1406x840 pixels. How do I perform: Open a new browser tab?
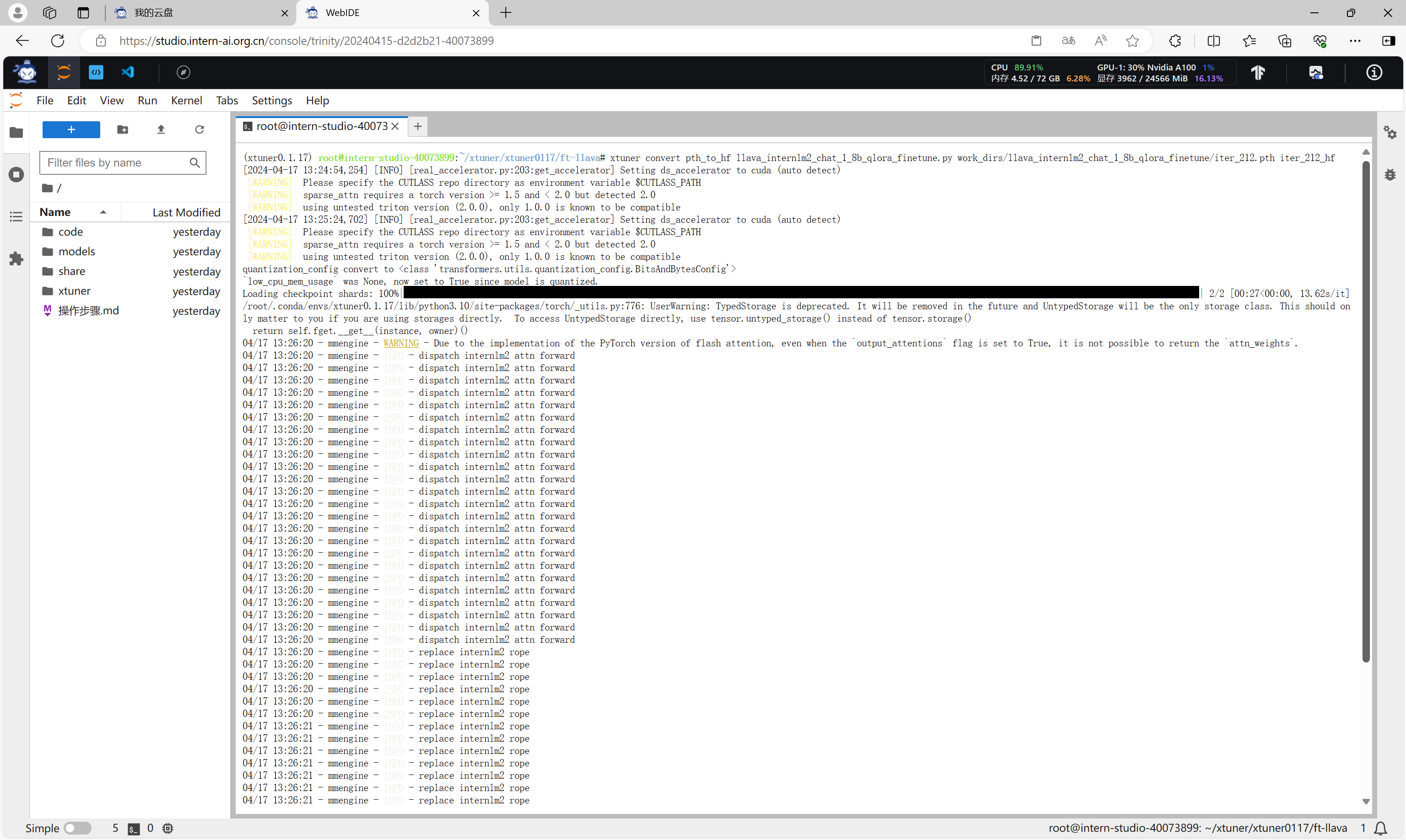click(x=506, y=12)
